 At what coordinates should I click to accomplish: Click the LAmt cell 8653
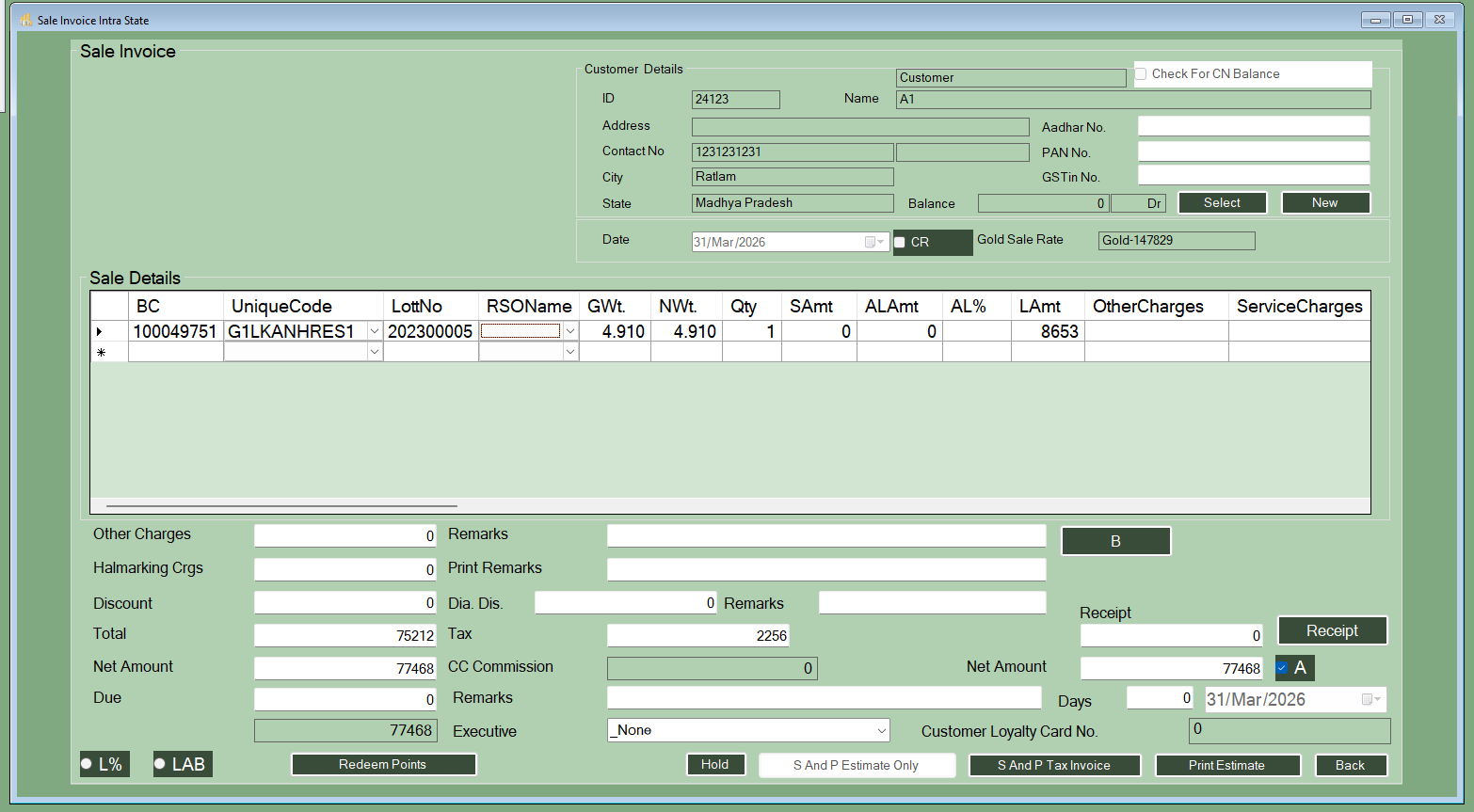(x=1048, y=331)
